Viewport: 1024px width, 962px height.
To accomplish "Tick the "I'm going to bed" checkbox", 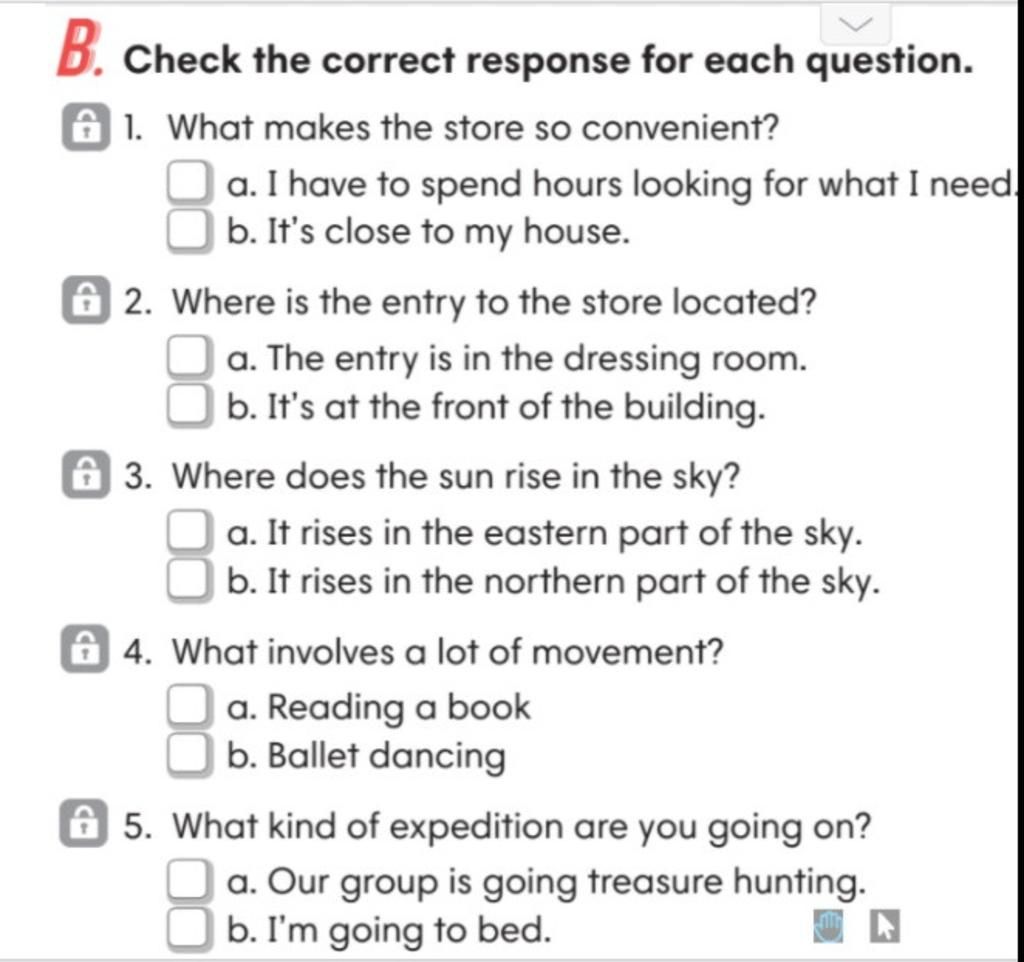I will click(x=188, y=930).
